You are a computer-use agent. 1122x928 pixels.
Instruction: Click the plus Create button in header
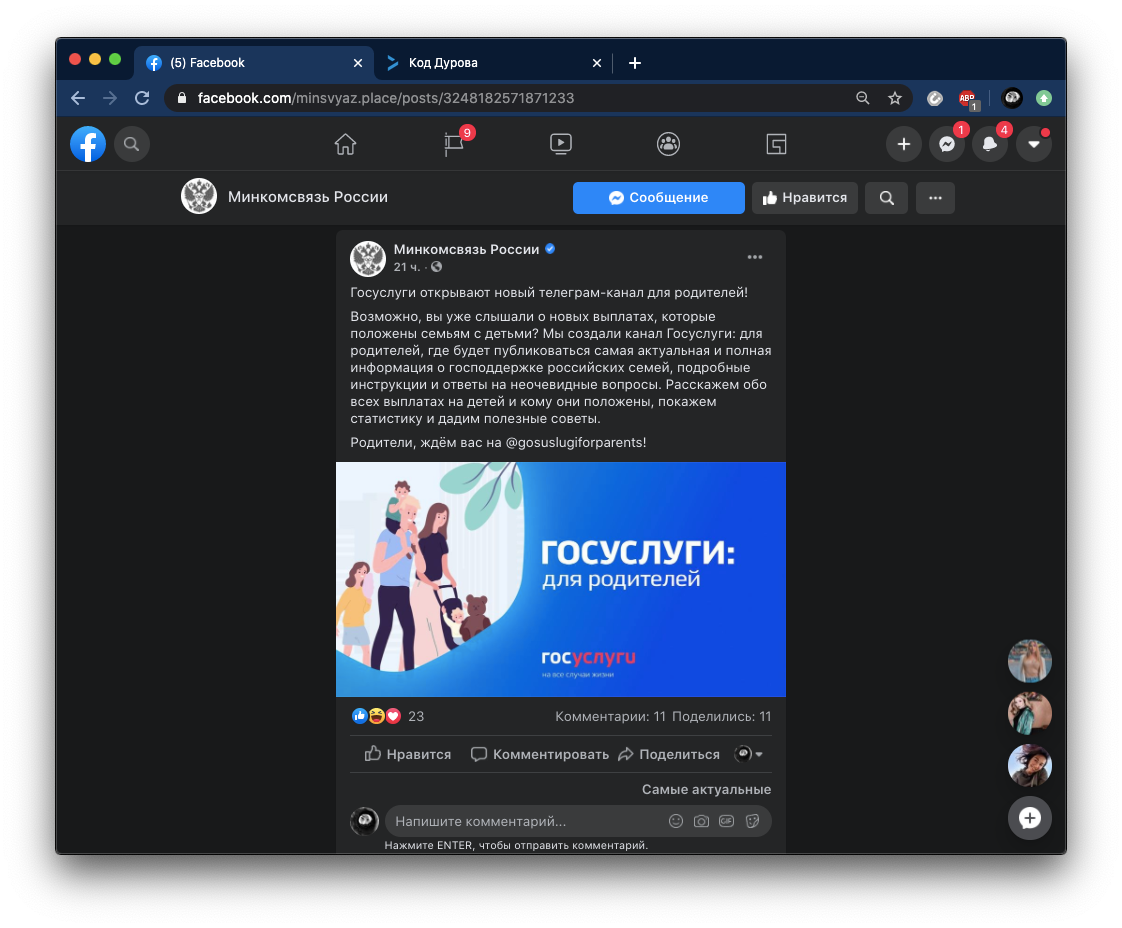(x=903, y=144)
